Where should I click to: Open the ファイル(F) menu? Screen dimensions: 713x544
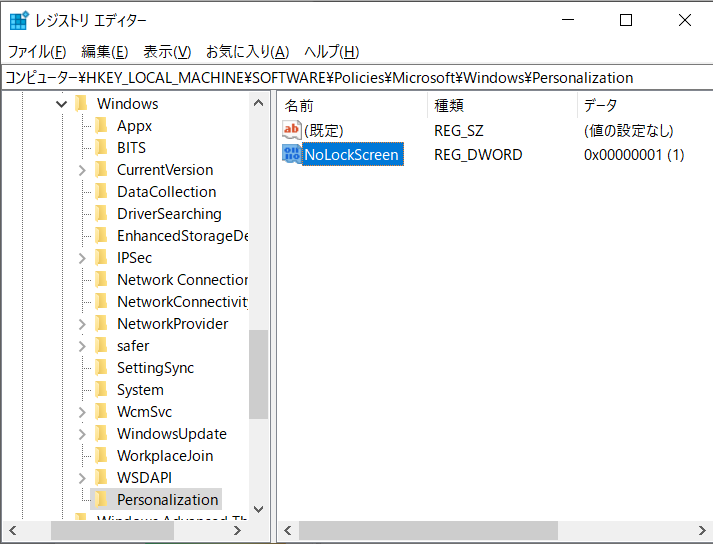point(37,52)
